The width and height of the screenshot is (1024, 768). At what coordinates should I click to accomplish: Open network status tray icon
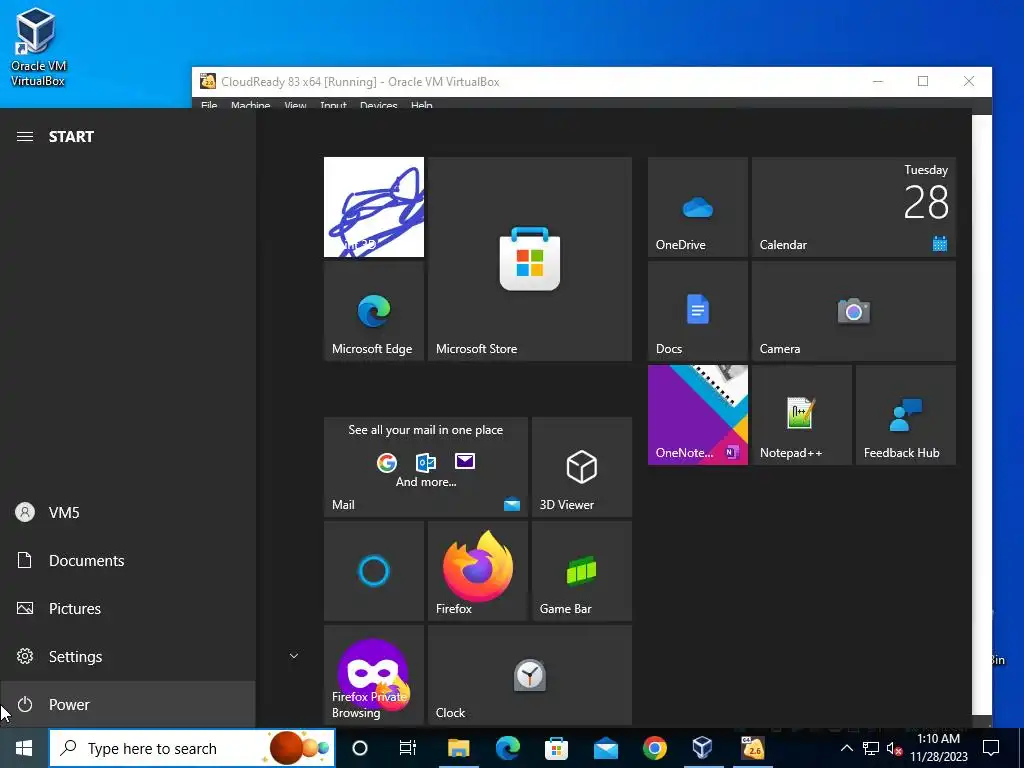point(871,748)
